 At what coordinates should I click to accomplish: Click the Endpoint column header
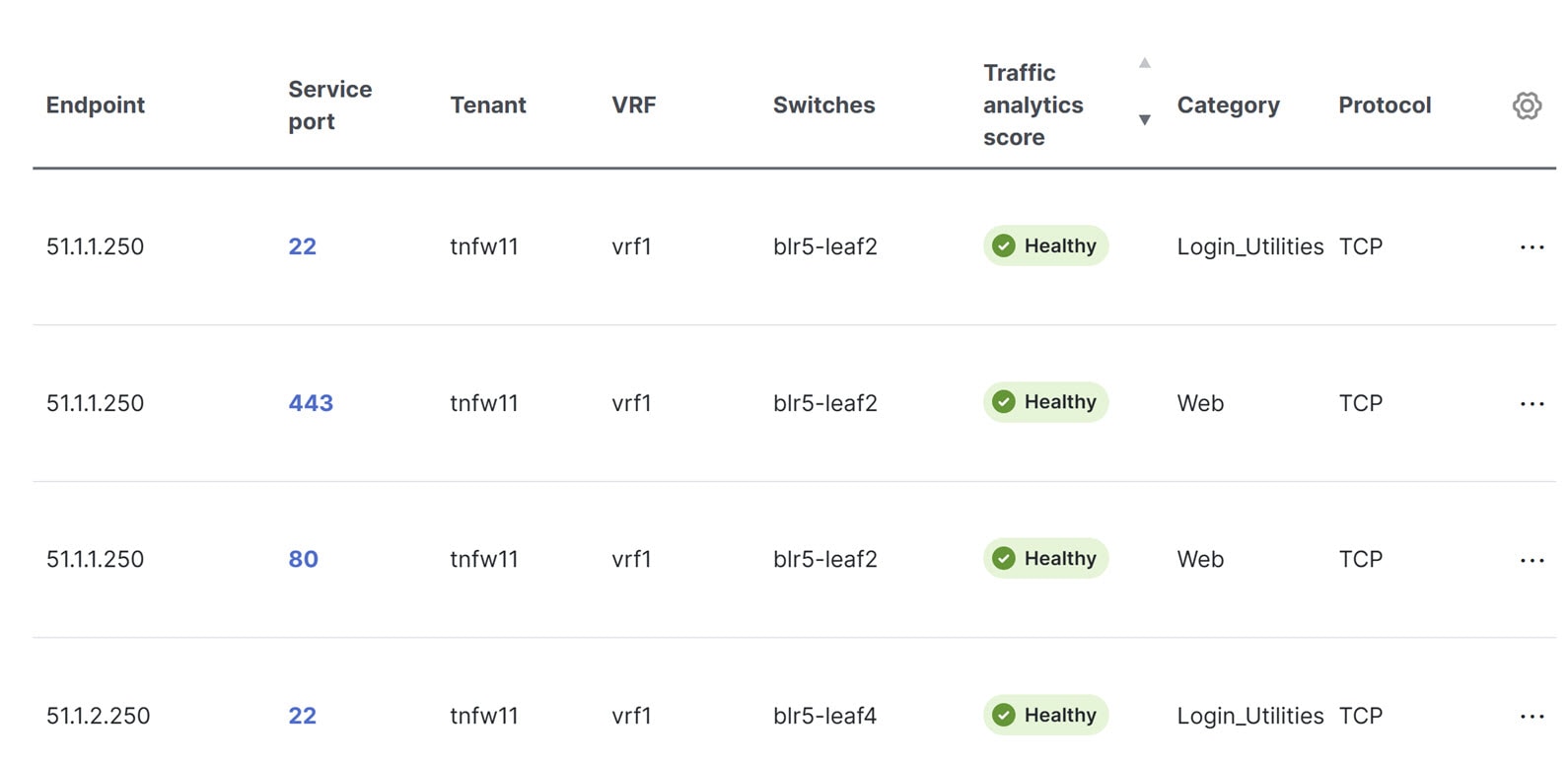(95, 104)
